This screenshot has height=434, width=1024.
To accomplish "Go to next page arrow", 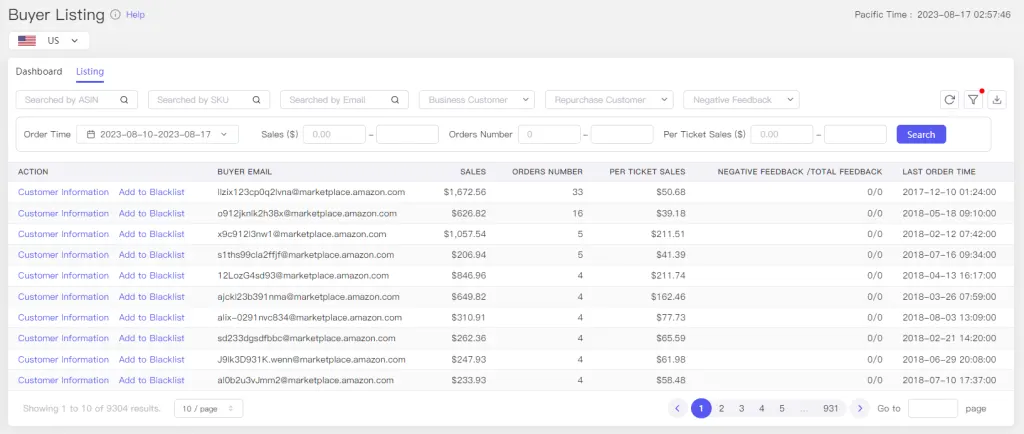I will tap(859, 408).
